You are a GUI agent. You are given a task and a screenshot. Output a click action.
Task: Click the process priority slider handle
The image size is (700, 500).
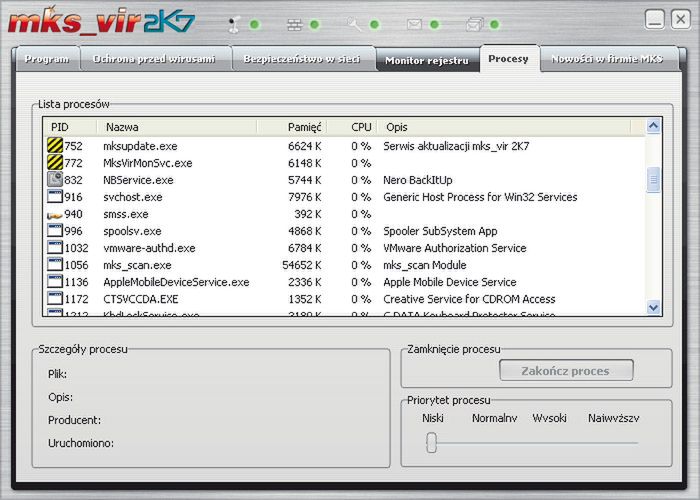(431, 442)
